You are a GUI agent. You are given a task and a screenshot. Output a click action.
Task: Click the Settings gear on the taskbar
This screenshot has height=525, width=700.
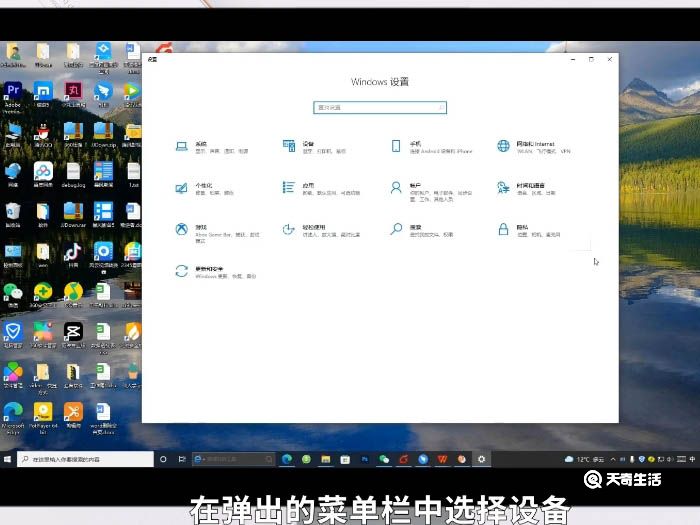coord(481,459)
